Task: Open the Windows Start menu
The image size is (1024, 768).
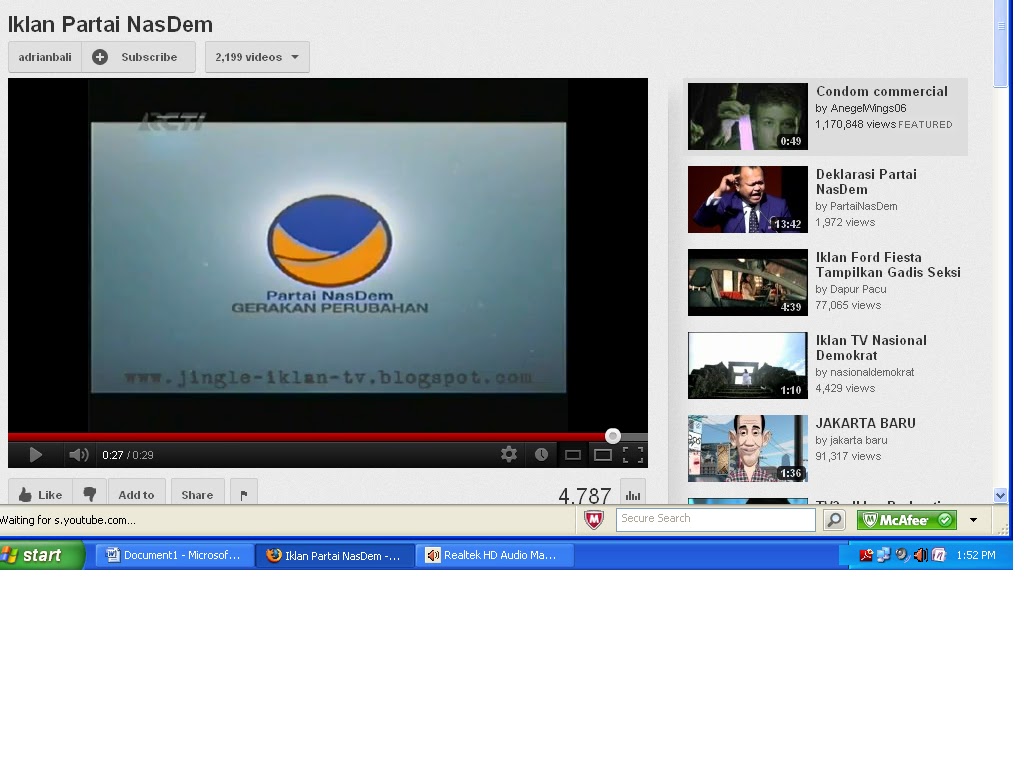Action: pyautogui.click(x=41, y=555)
